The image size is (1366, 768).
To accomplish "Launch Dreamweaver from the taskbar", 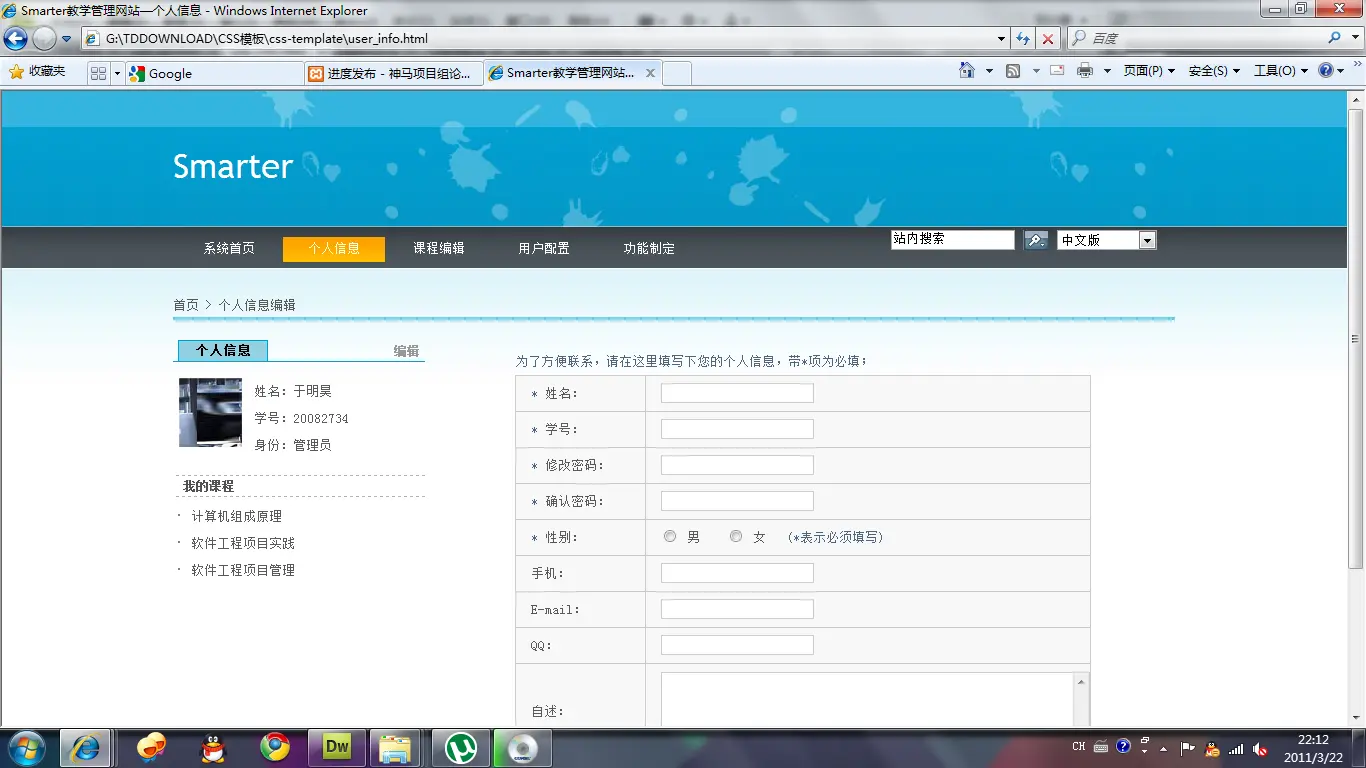I will (x=337, y=747).
